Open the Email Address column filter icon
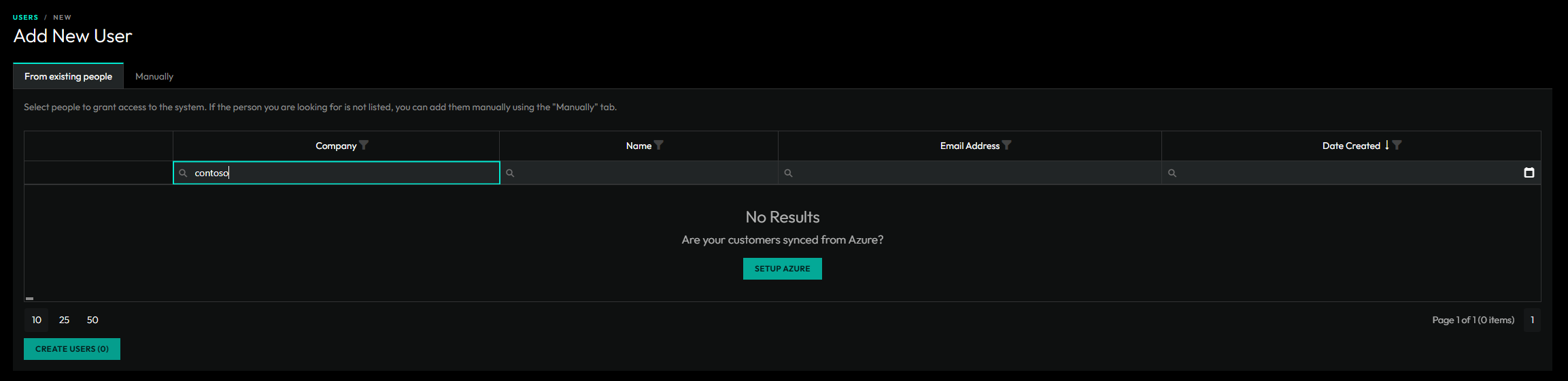The height and width of the screenshot is (381, 1568). [x=1006, y=145]
